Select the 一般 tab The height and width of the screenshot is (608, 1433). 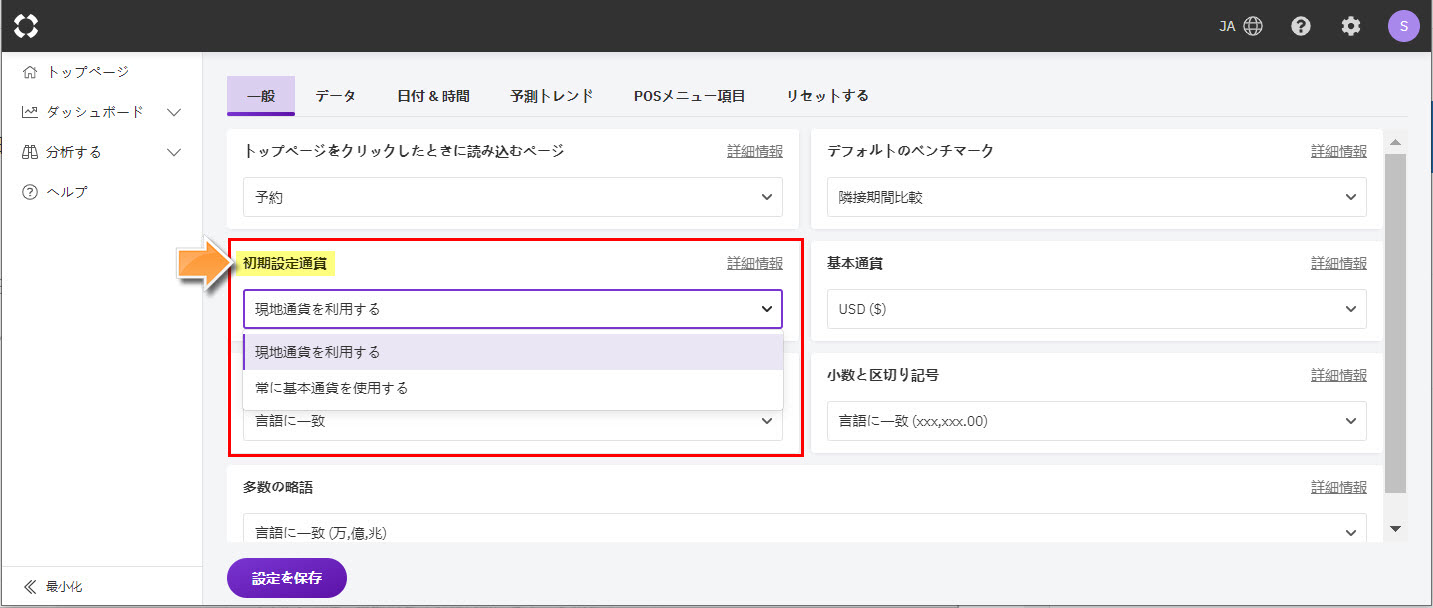(x=261, y=96)
